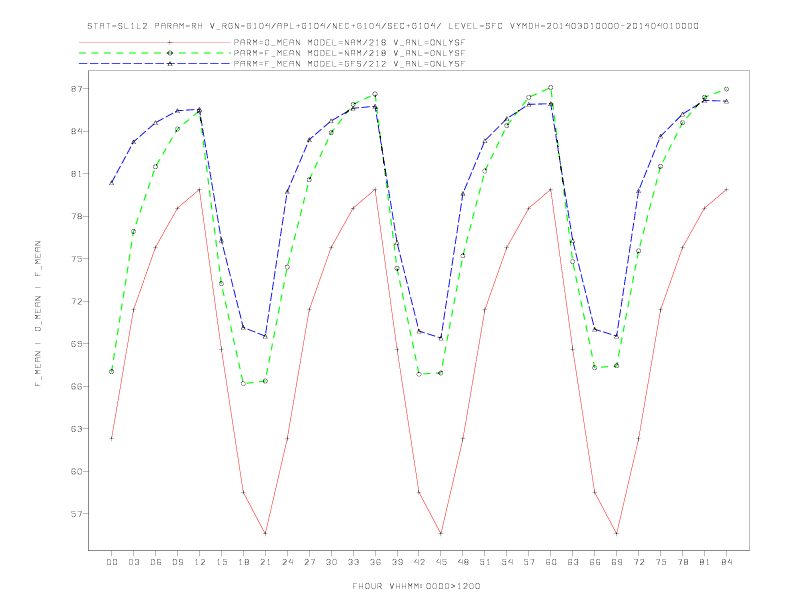Screen dimensions: 792x612
Task: Click the x-axis tick label 78
Action: point(683,562)
